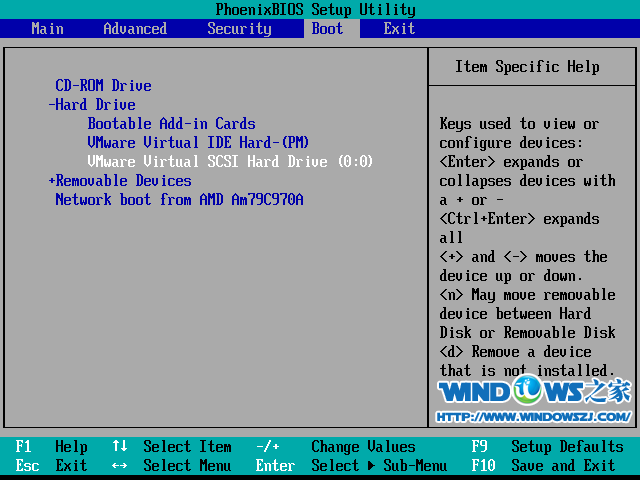Select Bootable Add-in Cards entry
The height and width of the screenshot is (480, 640).
[171, 124]
